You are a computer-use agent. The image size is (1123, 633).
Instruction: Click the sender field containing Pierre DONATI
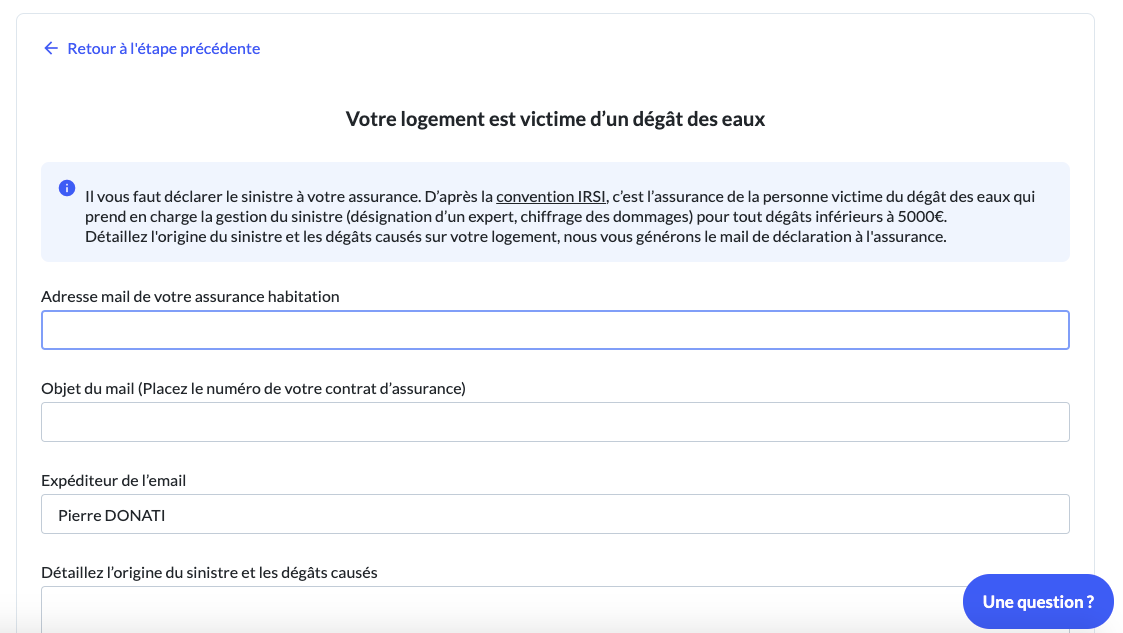(x=555, y=514)
